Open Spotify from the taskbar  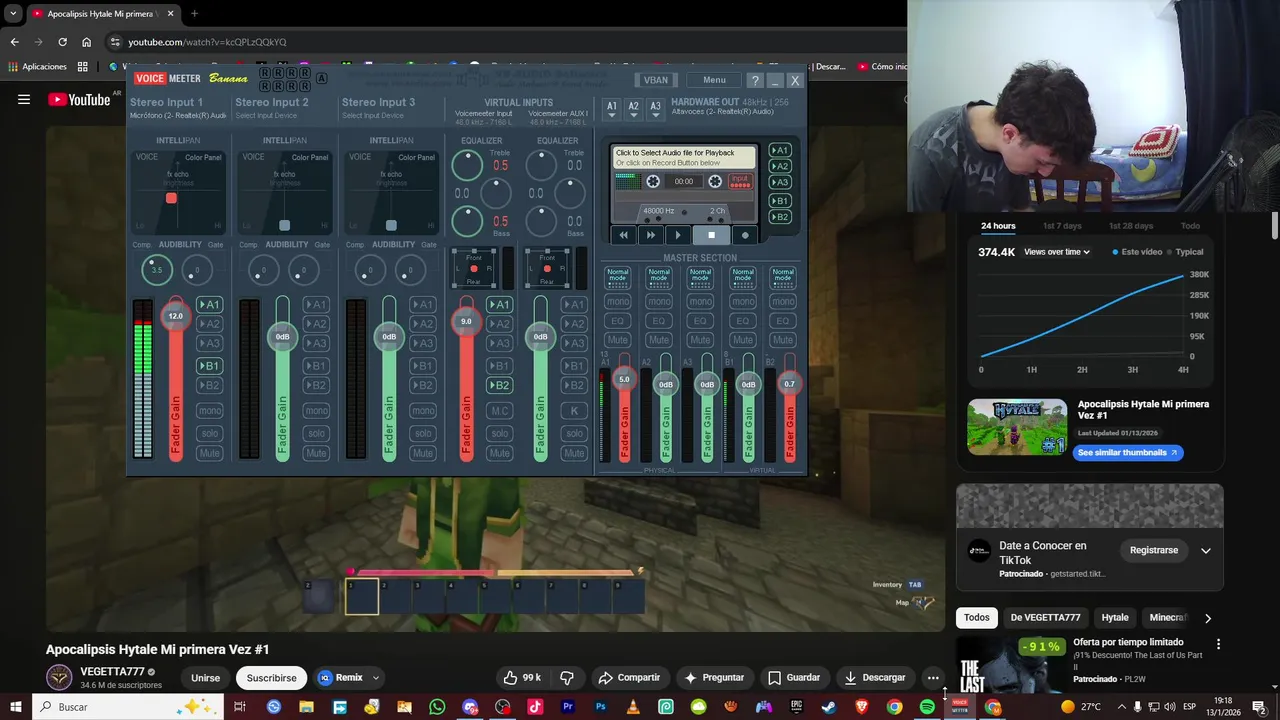pos(927,707)
